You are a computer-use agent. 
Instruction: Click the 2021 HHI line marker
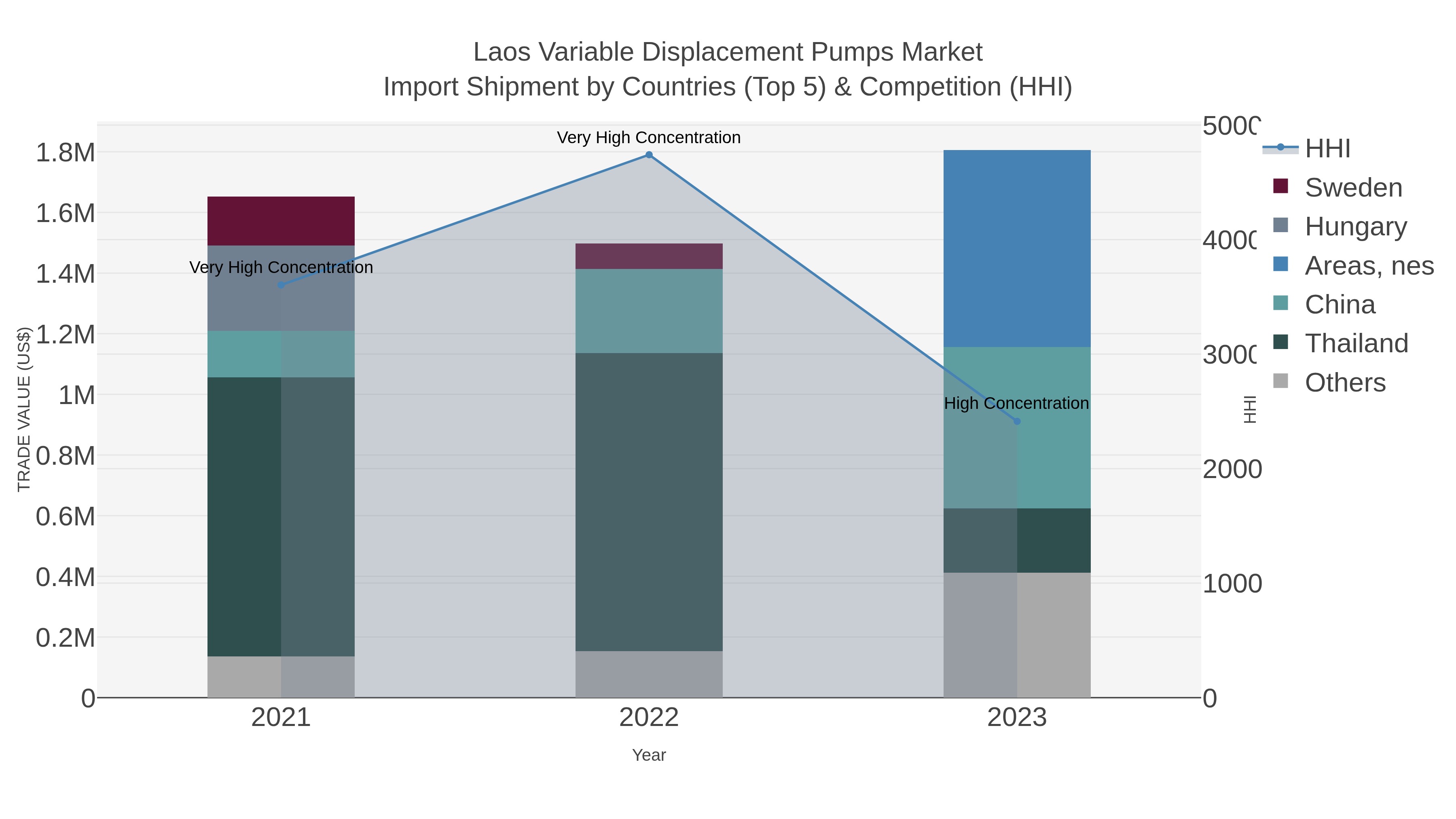coord(281,285)
